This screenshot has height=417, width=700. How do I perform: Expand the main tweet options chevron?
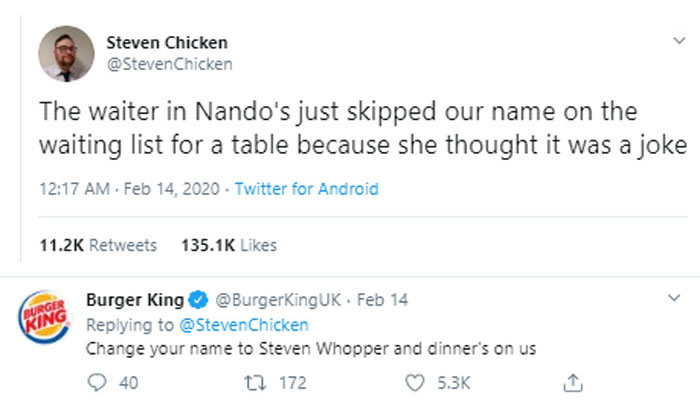coord(681,41)
